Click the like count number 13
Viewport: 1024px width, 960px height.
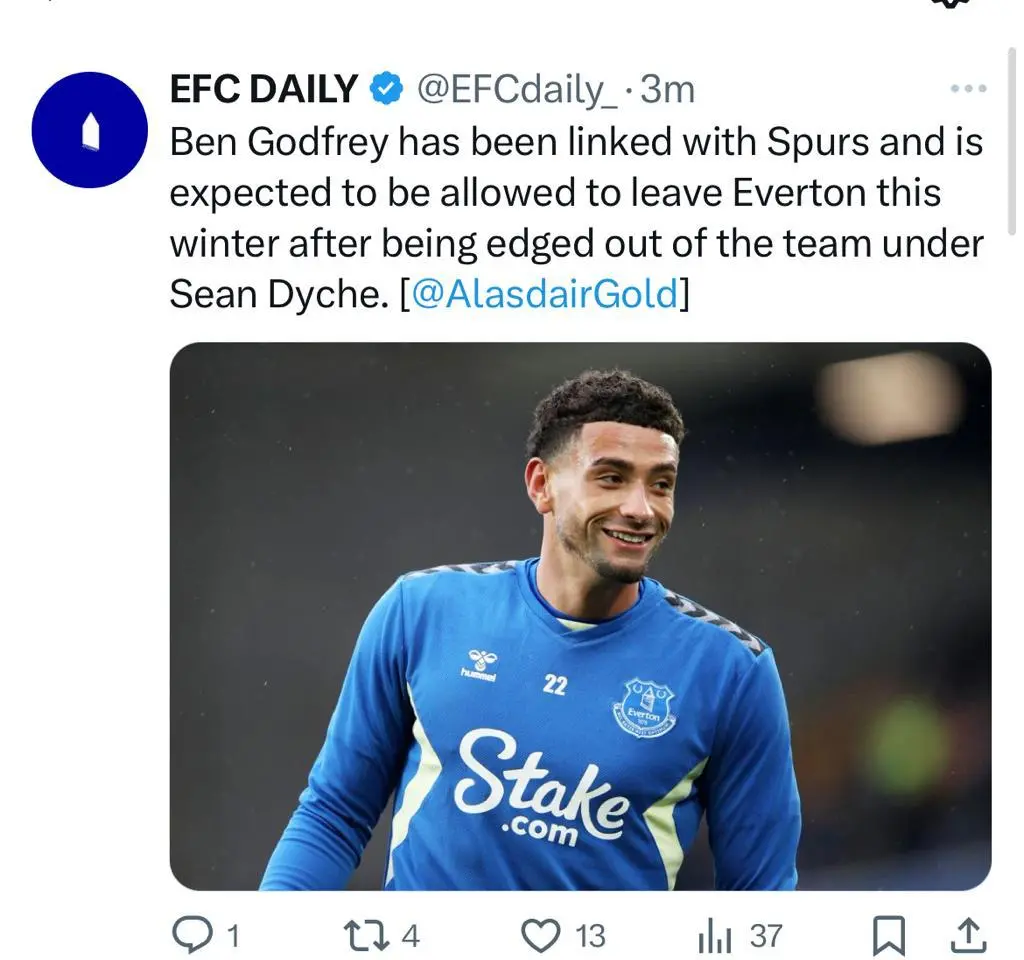(x=590, y=936)
